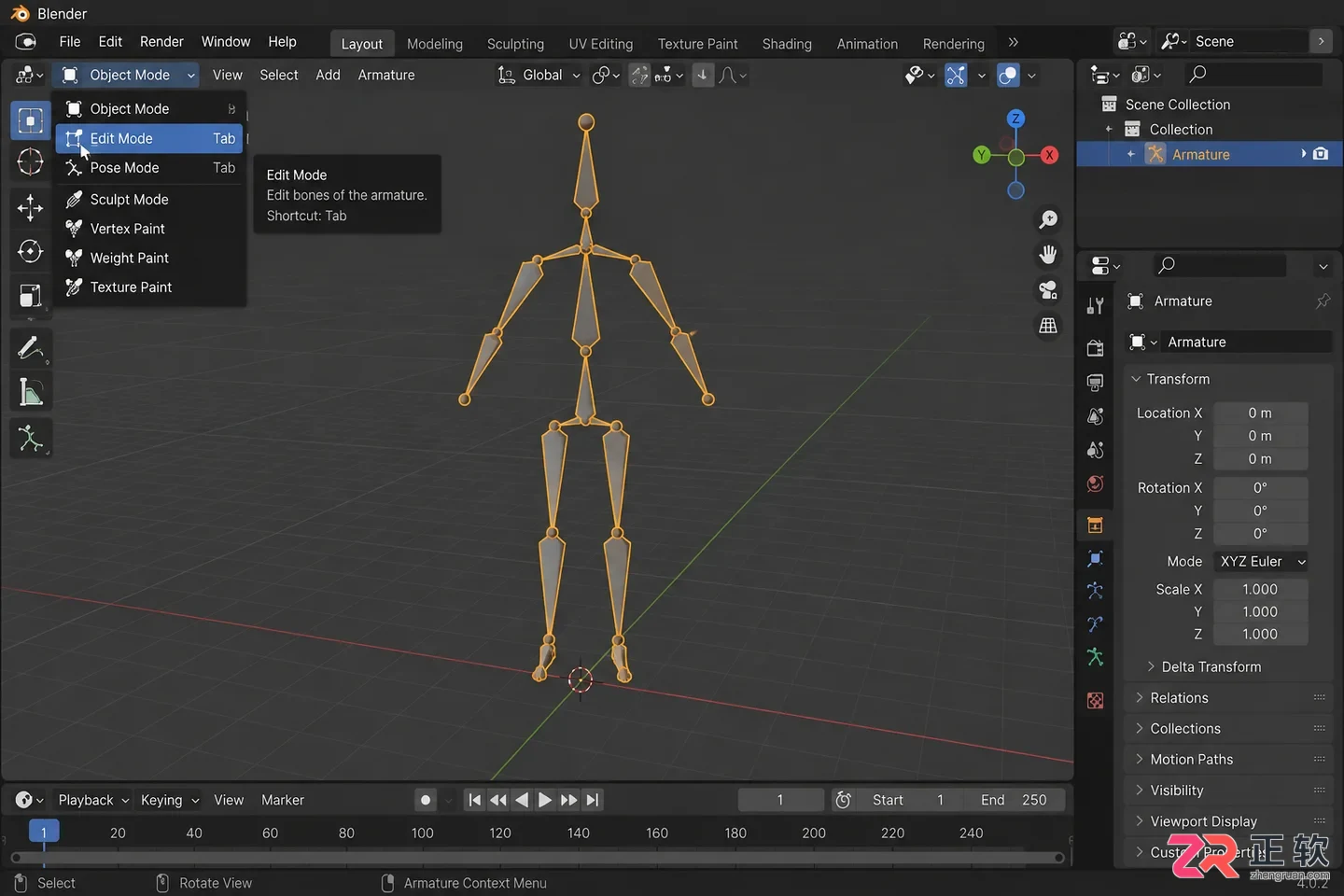Open the Output properties tab
This screenshot has height=896, width=1344.
1096,382
